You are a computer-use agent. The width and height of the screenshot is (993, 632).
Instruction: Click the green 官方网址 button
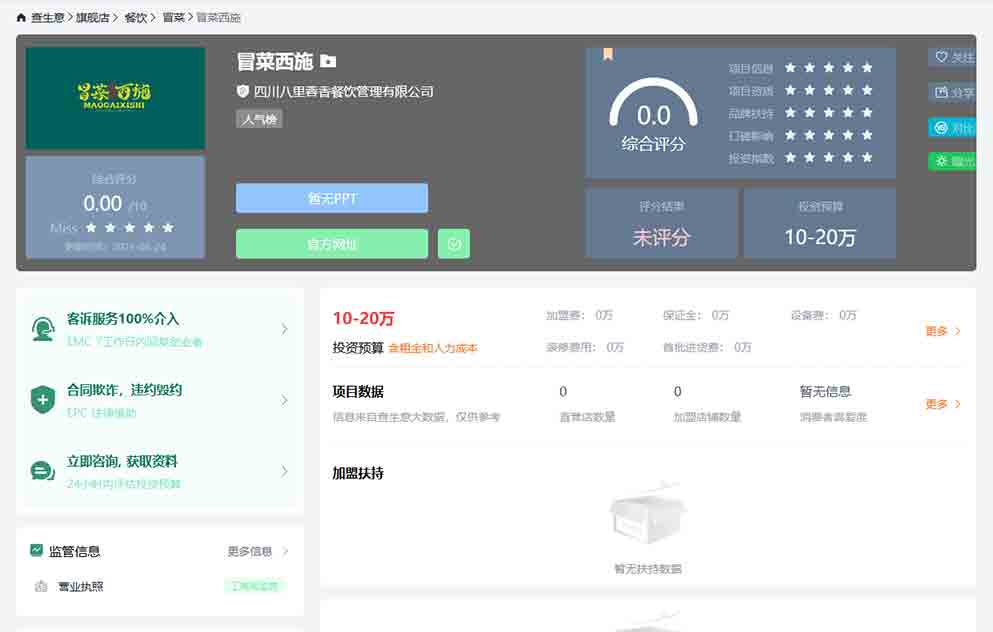point(332,244)
